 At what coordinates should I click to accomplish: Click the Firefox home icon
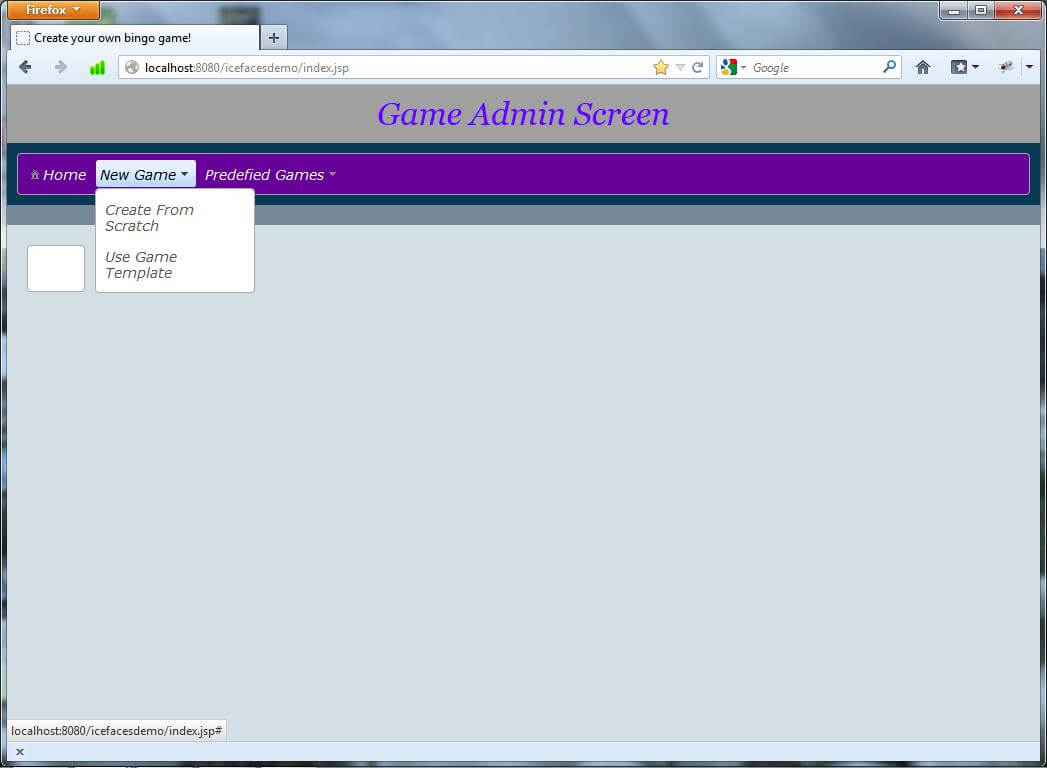(922, 67)
